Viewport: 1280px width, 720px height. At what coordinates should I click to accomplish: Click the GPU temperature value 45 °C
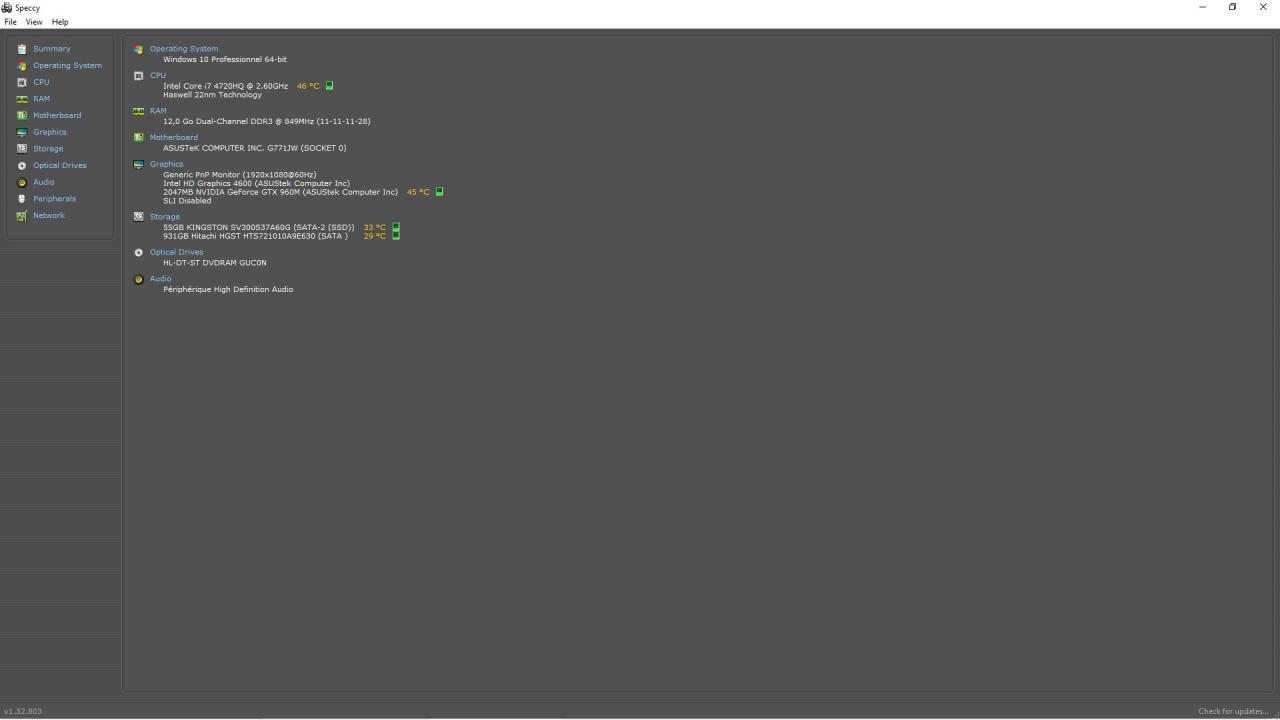coord(418,192)
